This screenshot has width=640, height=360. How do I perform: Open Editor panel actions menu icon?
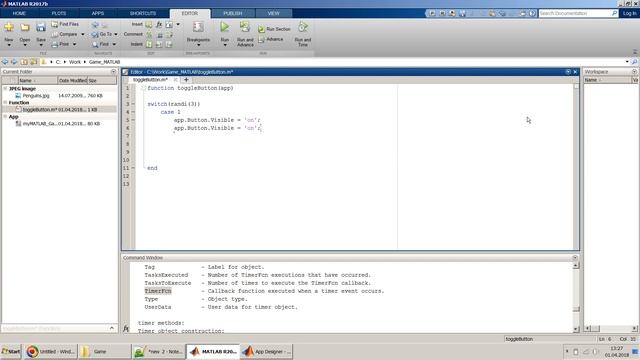click(568, 72)
